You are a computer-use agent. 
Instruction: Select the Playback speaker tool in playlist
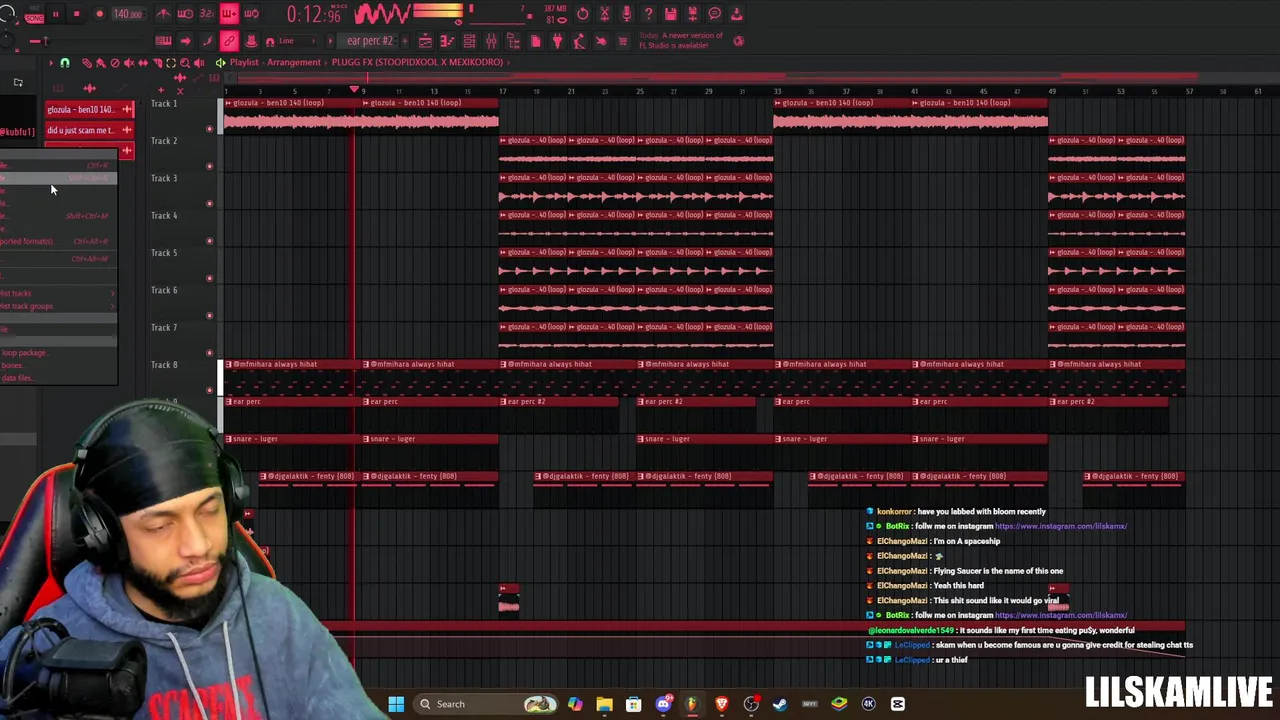click(x=198, y=63)
